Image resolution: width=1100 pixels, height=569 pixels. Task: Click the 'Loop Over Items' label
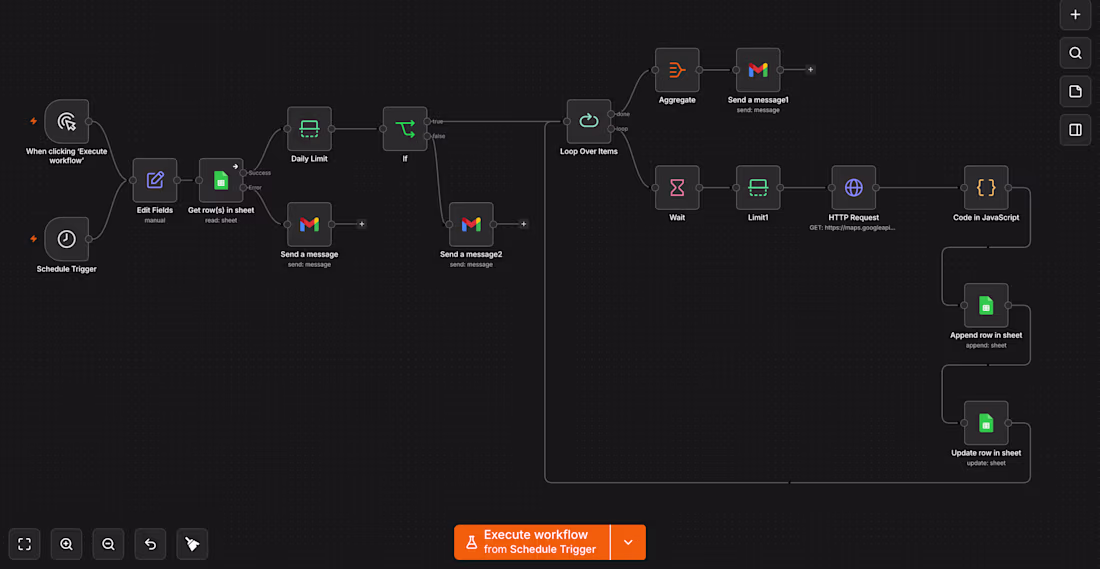pos(589,152)
